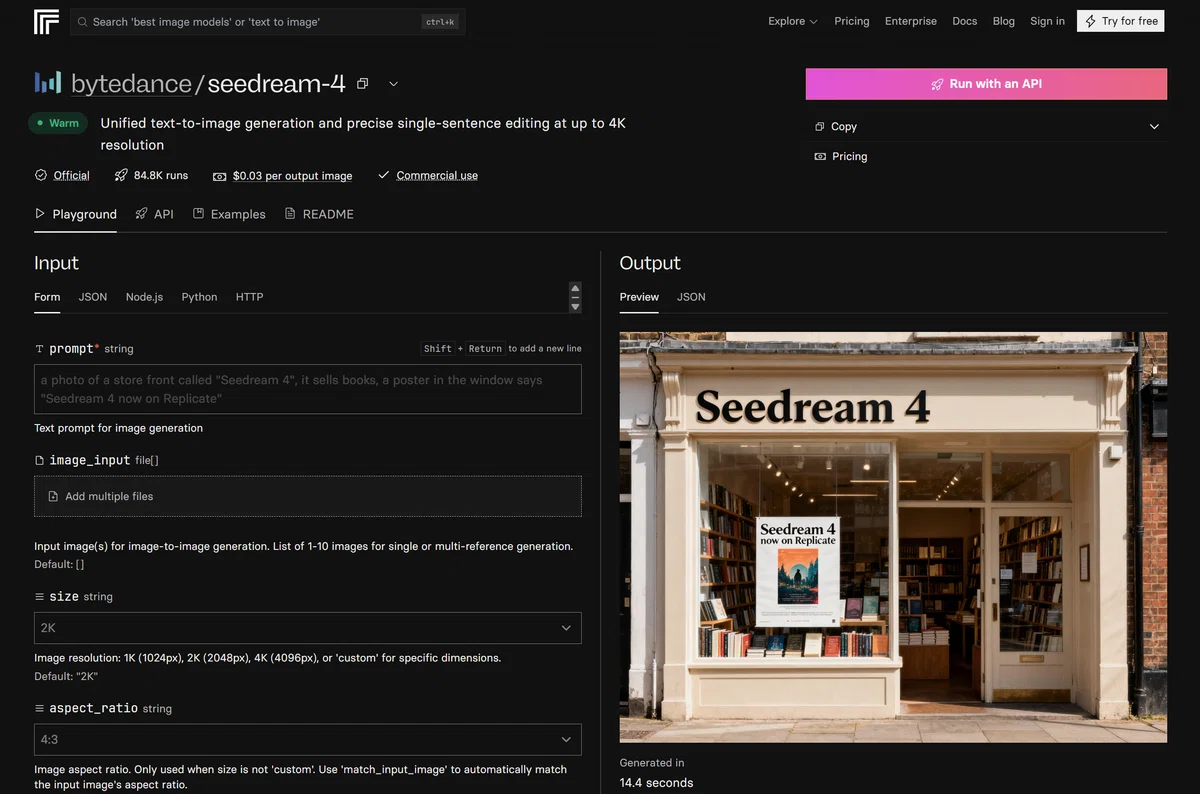This screenshot has height=794, width=1200.
Task: Click the bytedance owner link
Action: click(131, 84)
